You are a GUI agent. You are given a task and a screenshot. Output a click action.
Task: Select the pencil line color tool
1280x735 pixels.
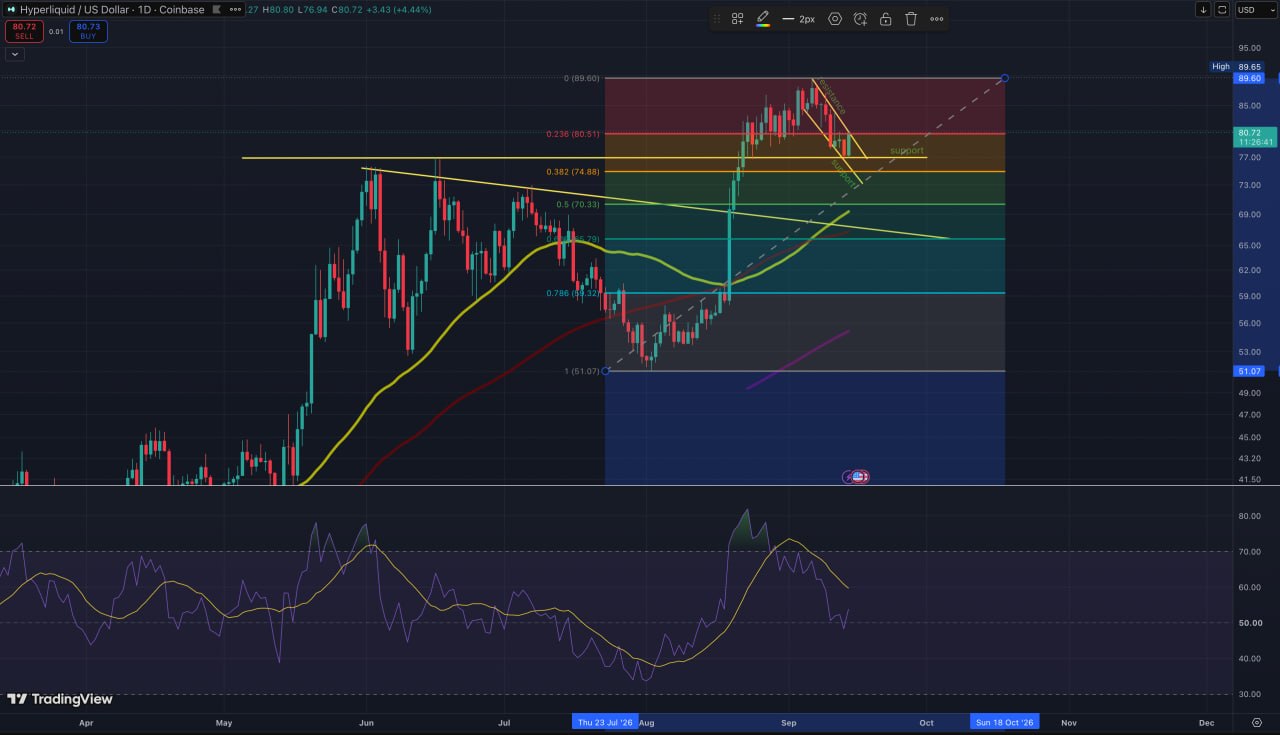coord(763,17)
